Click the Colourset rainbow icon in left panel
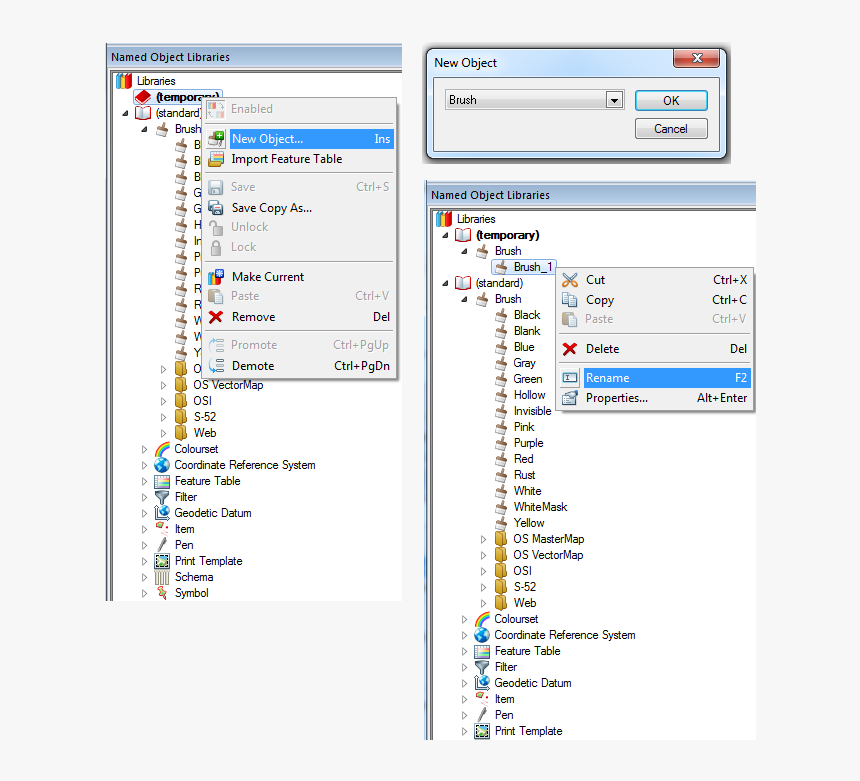The height and width of the screenshot is (781, 860). click(162, 449)
